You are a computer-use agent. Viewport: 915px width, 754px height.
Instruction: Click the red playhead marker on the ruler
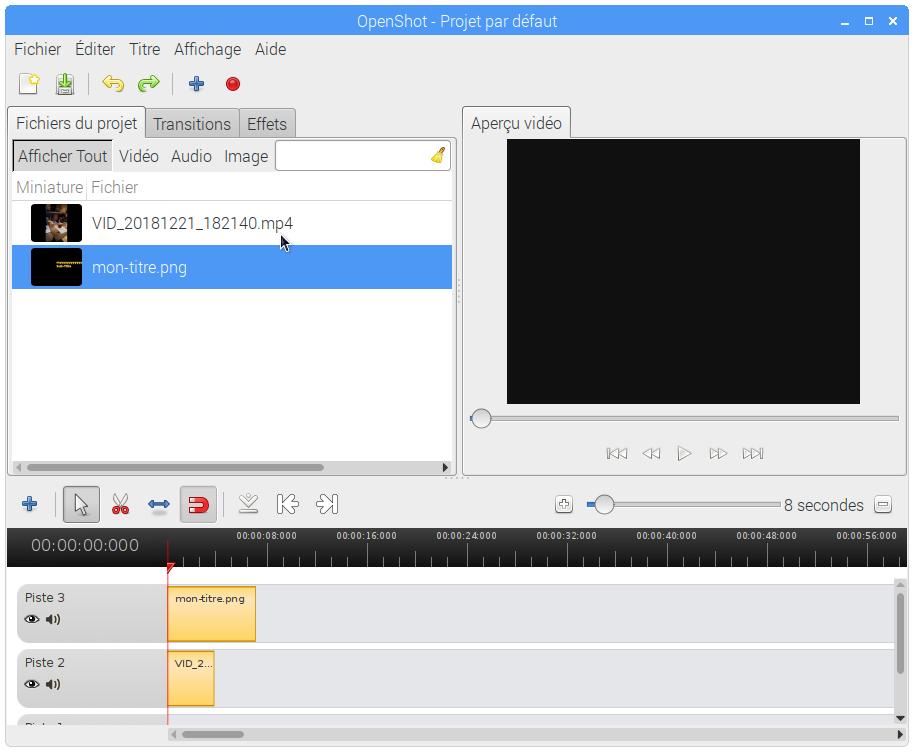170,567
